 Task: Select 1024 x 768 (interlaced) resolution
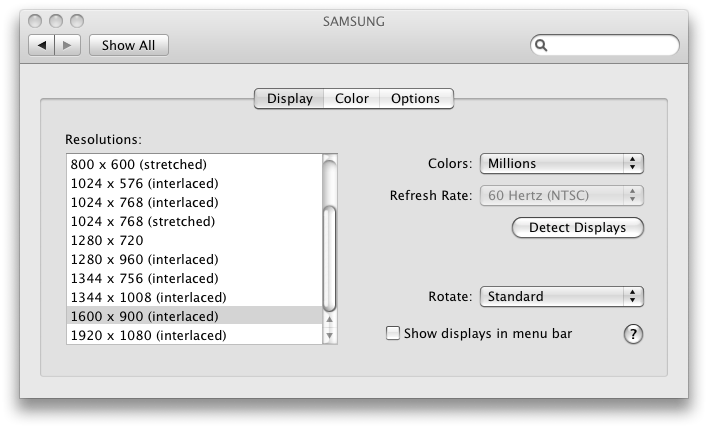pyautogui.click(x=194, y=202)
